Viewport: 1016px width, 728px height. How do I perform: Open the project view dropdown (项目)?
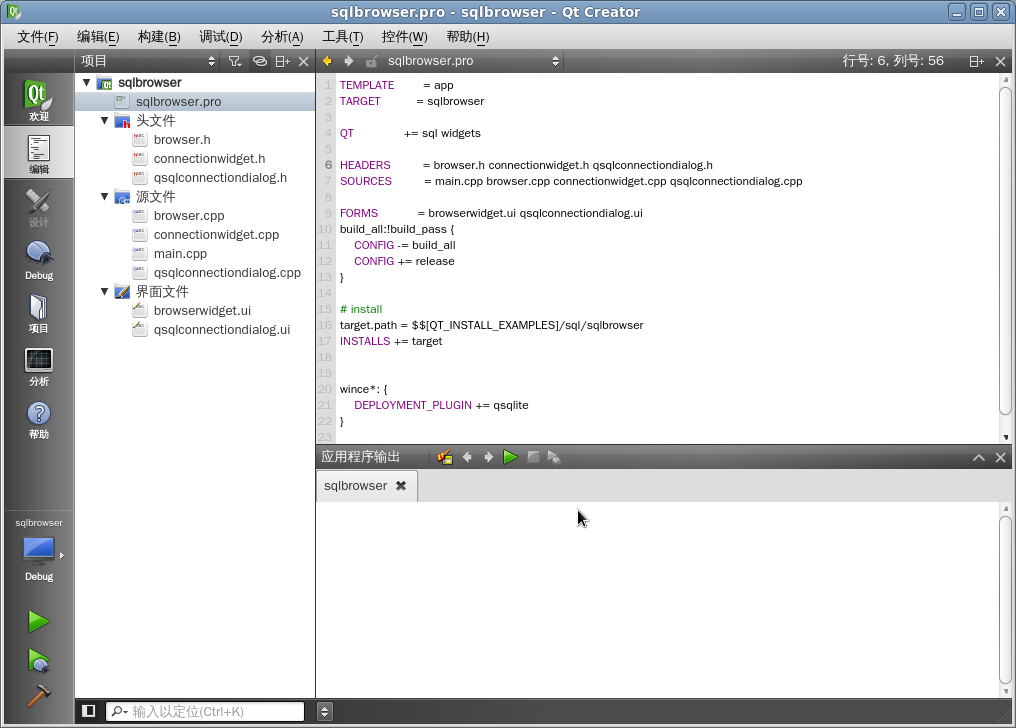click(148, 61)
